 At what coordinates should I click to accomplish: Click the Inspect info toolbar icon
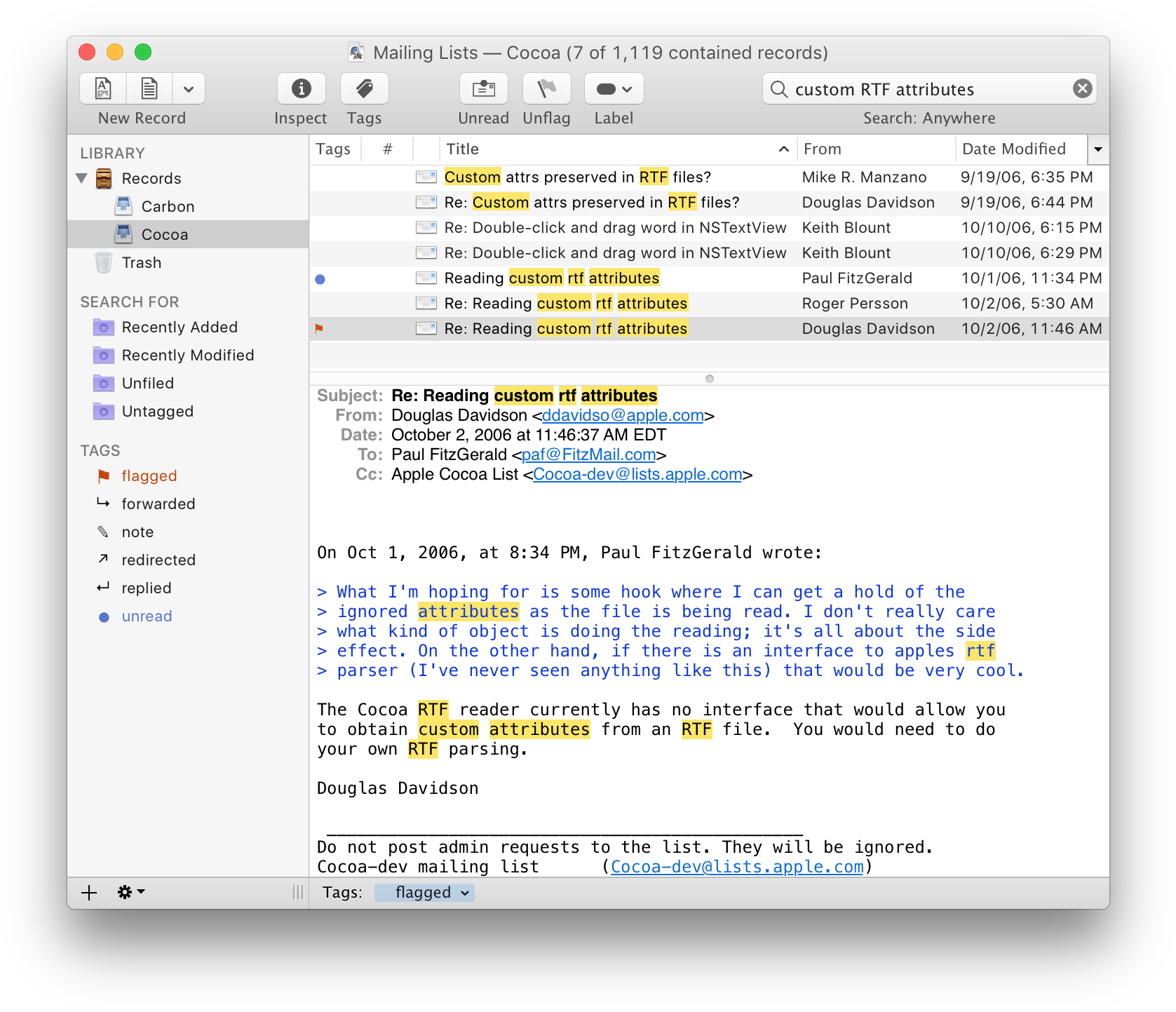[301, 88]
